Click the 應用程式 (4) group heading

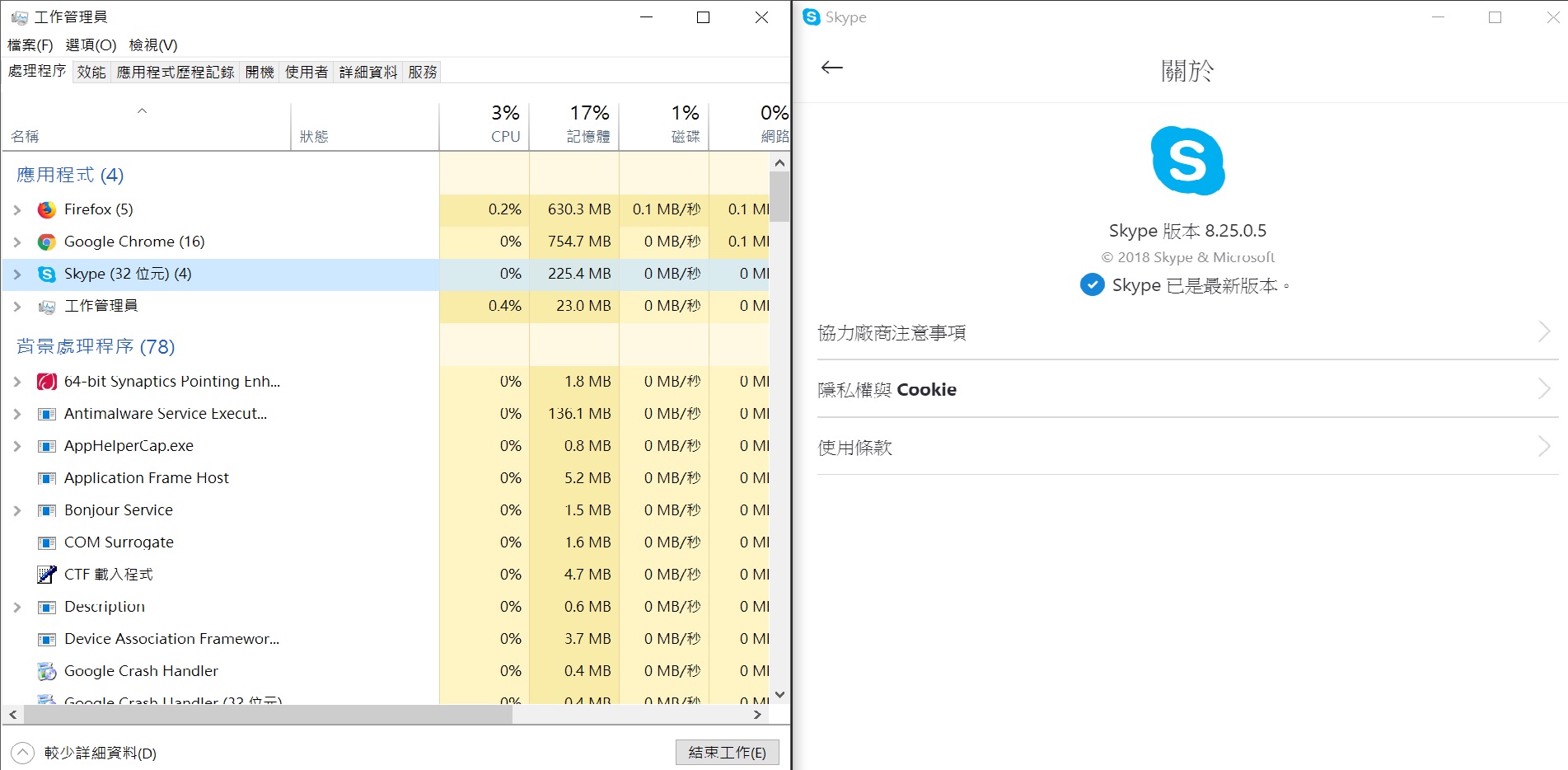pyautogui.click(x=70, y=175)
